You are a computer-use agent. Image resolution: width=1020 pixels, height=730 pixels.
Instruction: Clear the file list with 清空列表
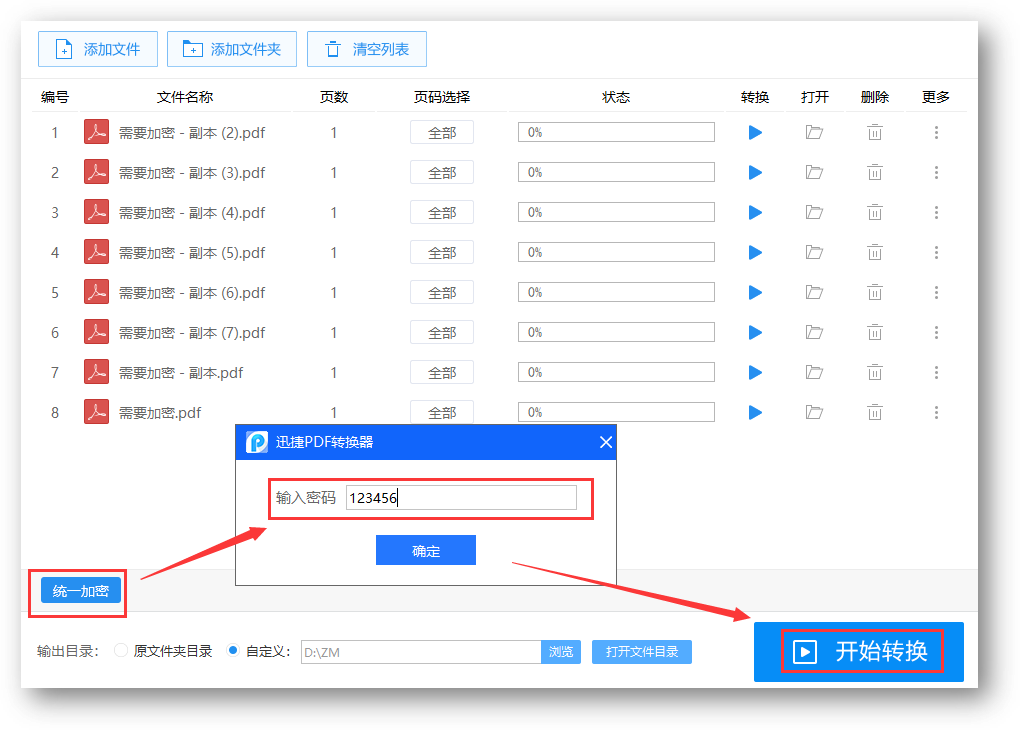pos(366,48)
